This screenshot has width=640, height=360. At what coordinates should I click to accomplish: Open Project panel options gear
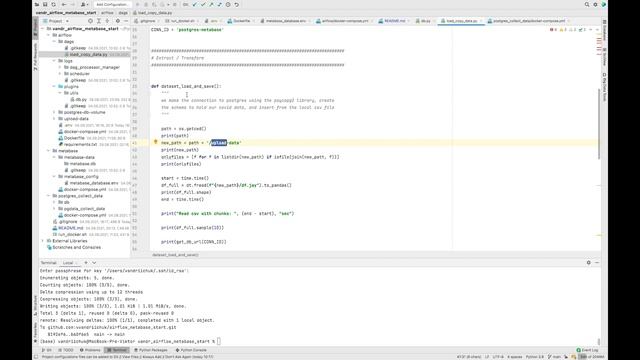point(118,21)
